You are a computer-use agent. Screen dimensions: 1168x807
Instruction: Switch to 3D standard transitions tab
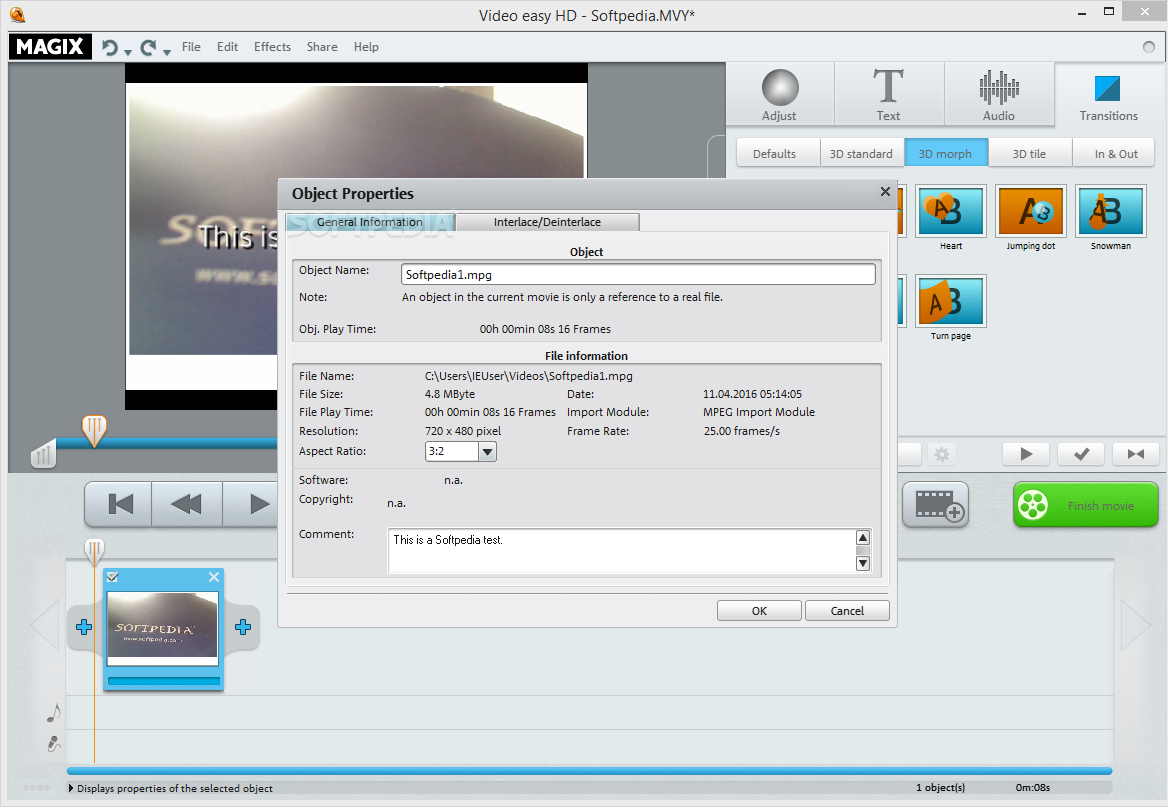point(861,154)
